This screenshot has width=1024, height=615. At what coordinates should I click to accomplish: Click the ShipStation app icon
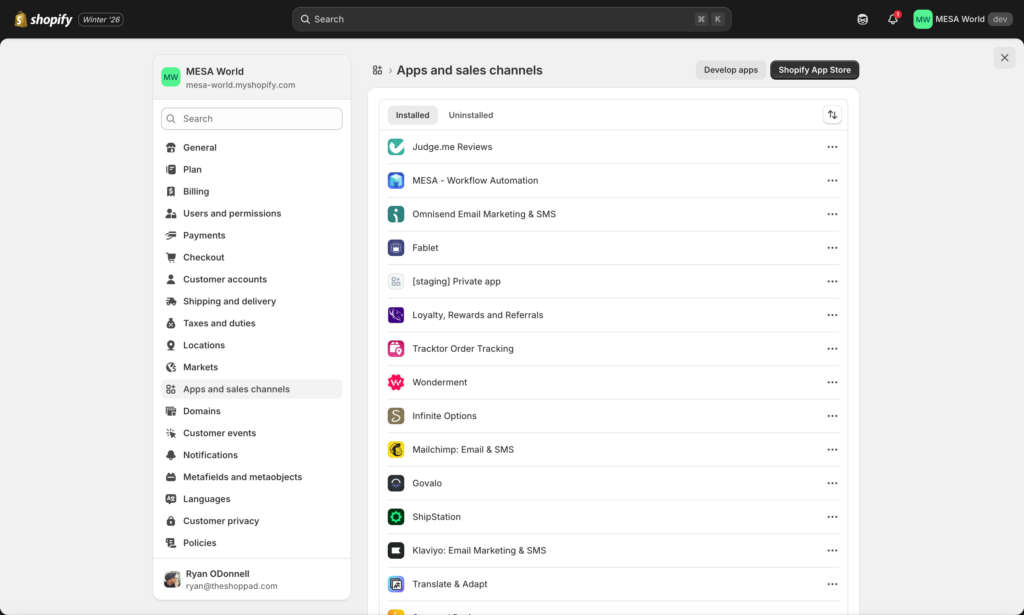pyautogui.click(x=396, y=516)
